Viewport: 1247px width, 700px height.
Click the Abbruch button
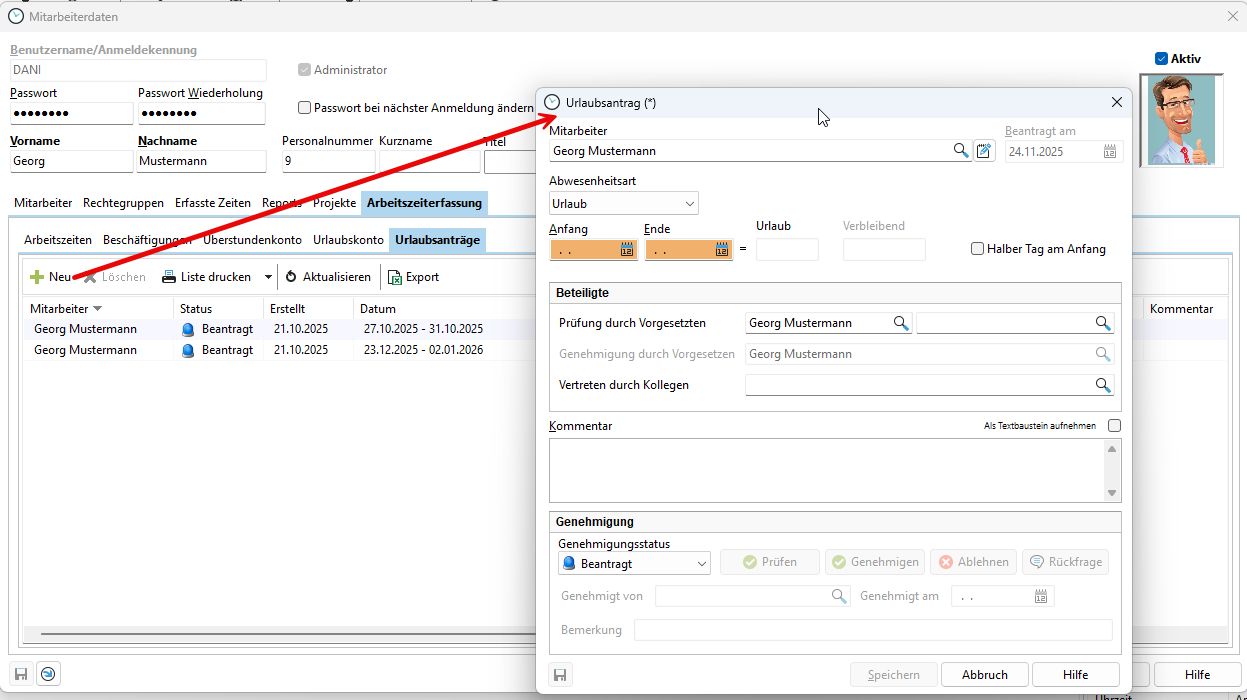tap(984, 675)
